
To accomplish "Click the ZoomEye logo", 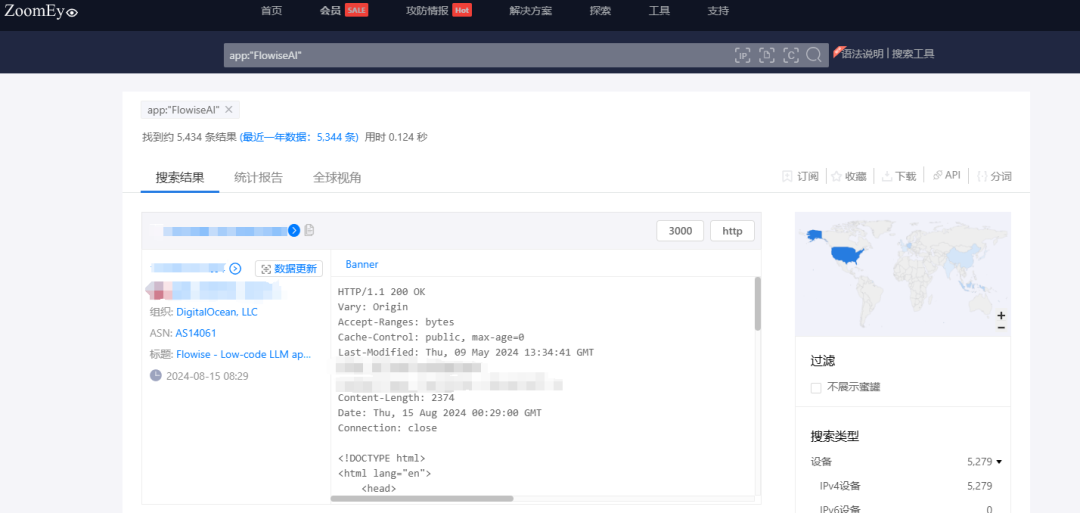I will coord(41,10).
